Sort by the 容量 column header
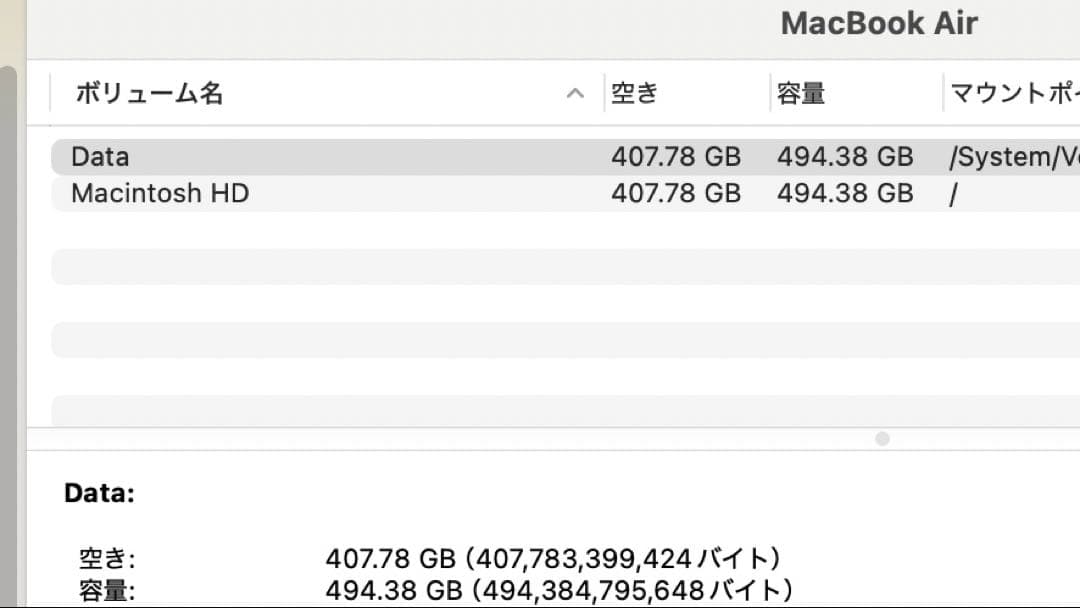This screenshot has height=608, width=1080. (801, 92)
